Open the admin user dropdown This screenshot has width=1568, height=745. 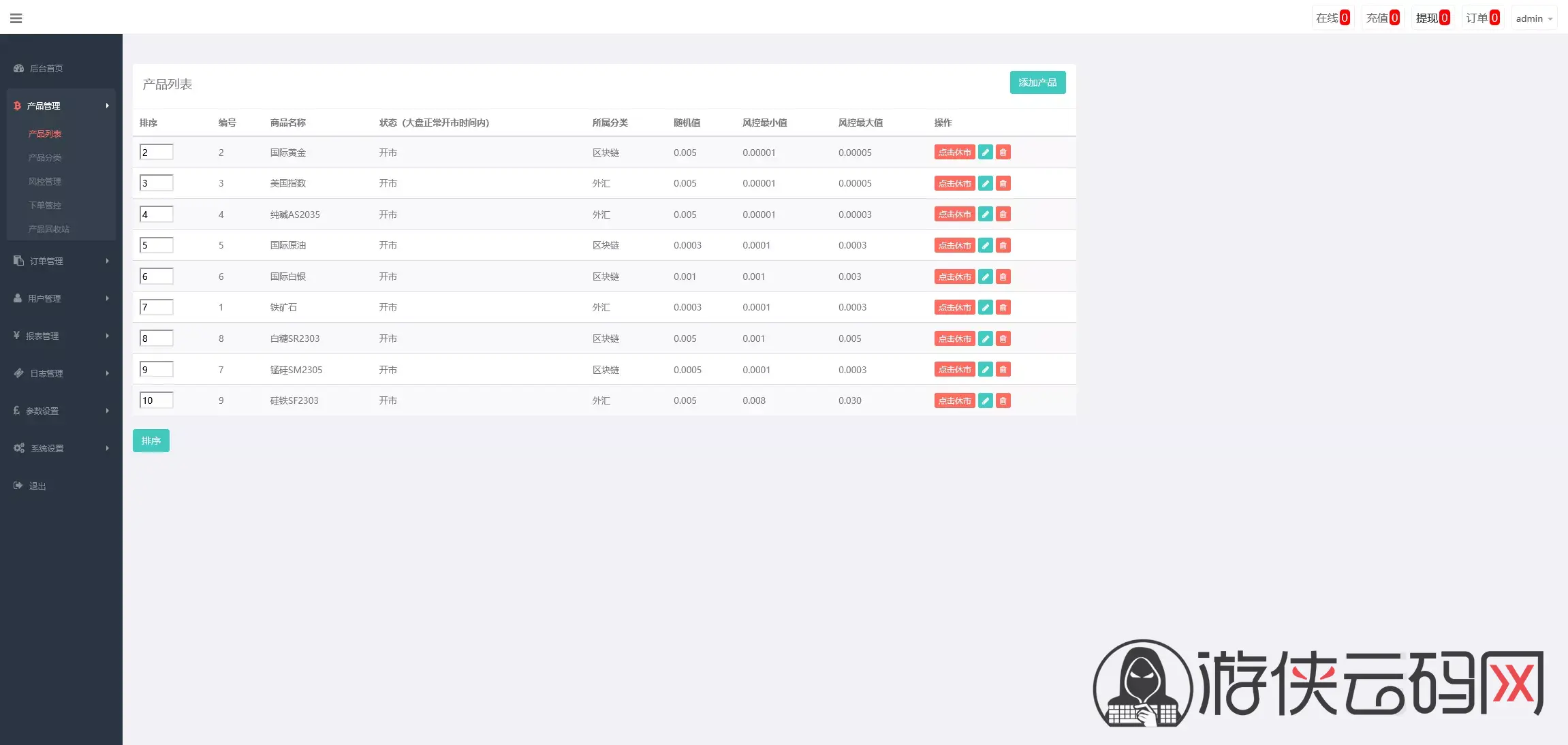tap(1534, 18)
